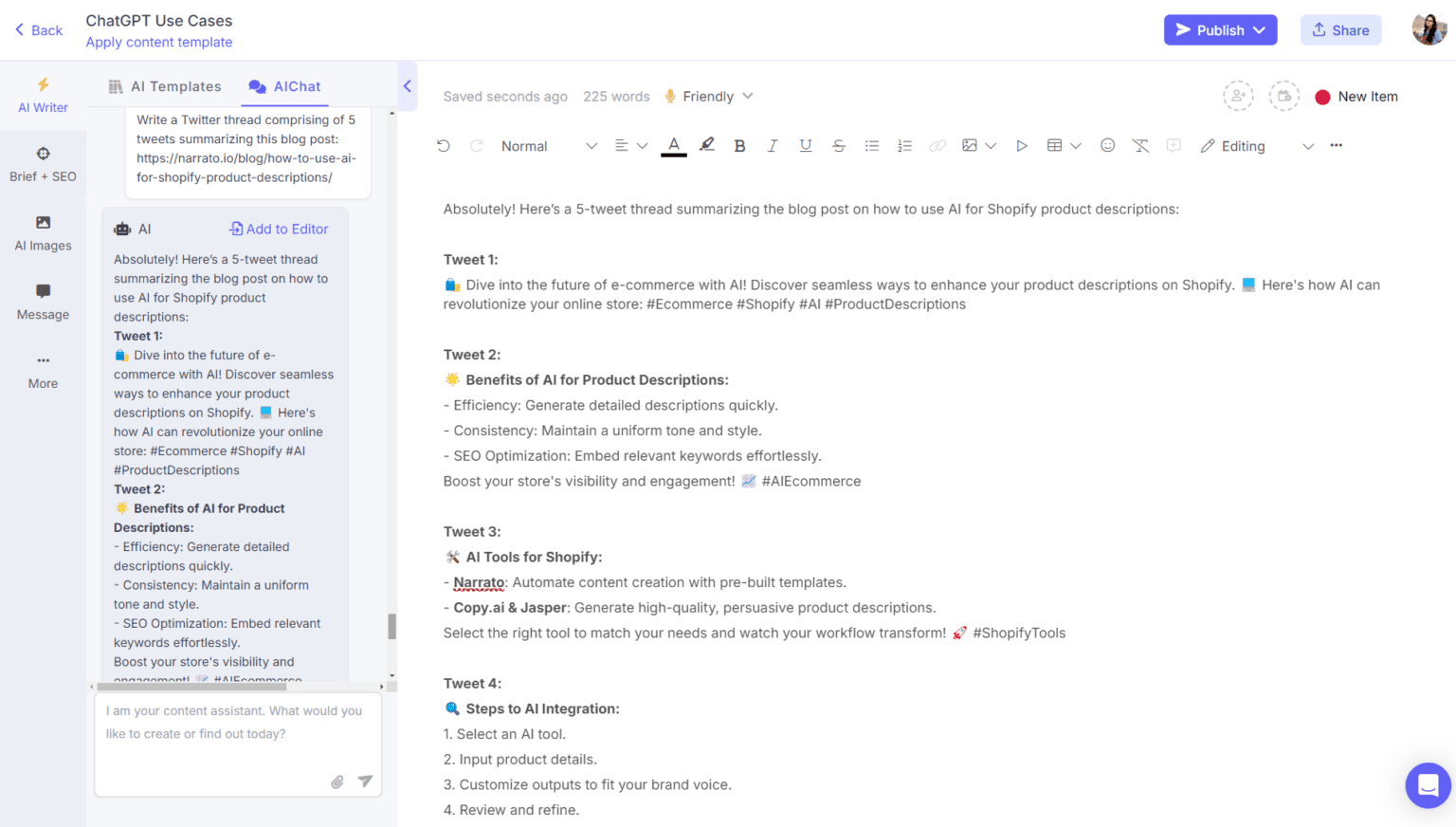
Task: Open the AI Writer panel
Action: click(x=43, y=94)
